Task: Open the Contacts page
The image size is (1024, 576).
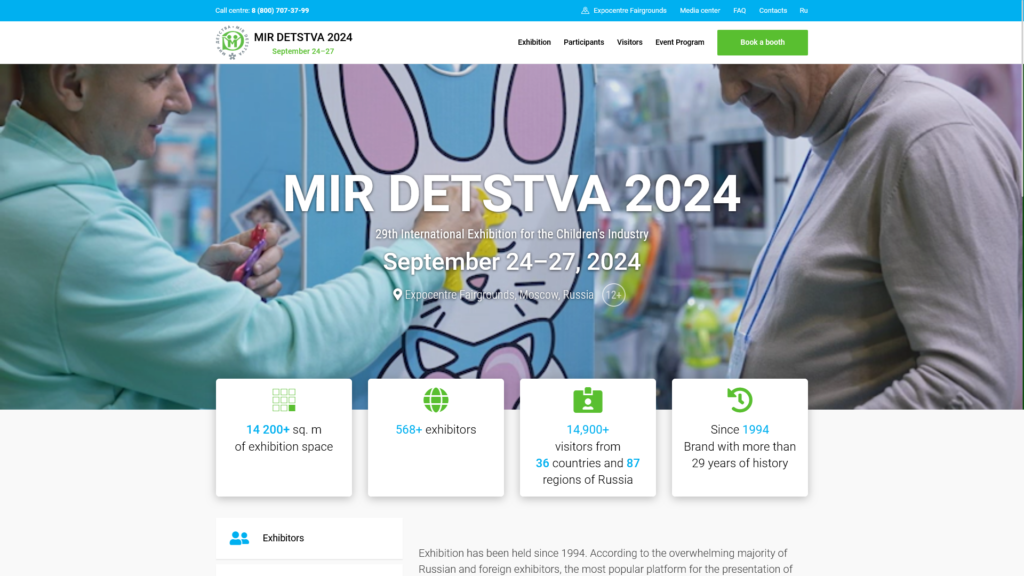Action: pyautogui.click(x=773, y=10)
